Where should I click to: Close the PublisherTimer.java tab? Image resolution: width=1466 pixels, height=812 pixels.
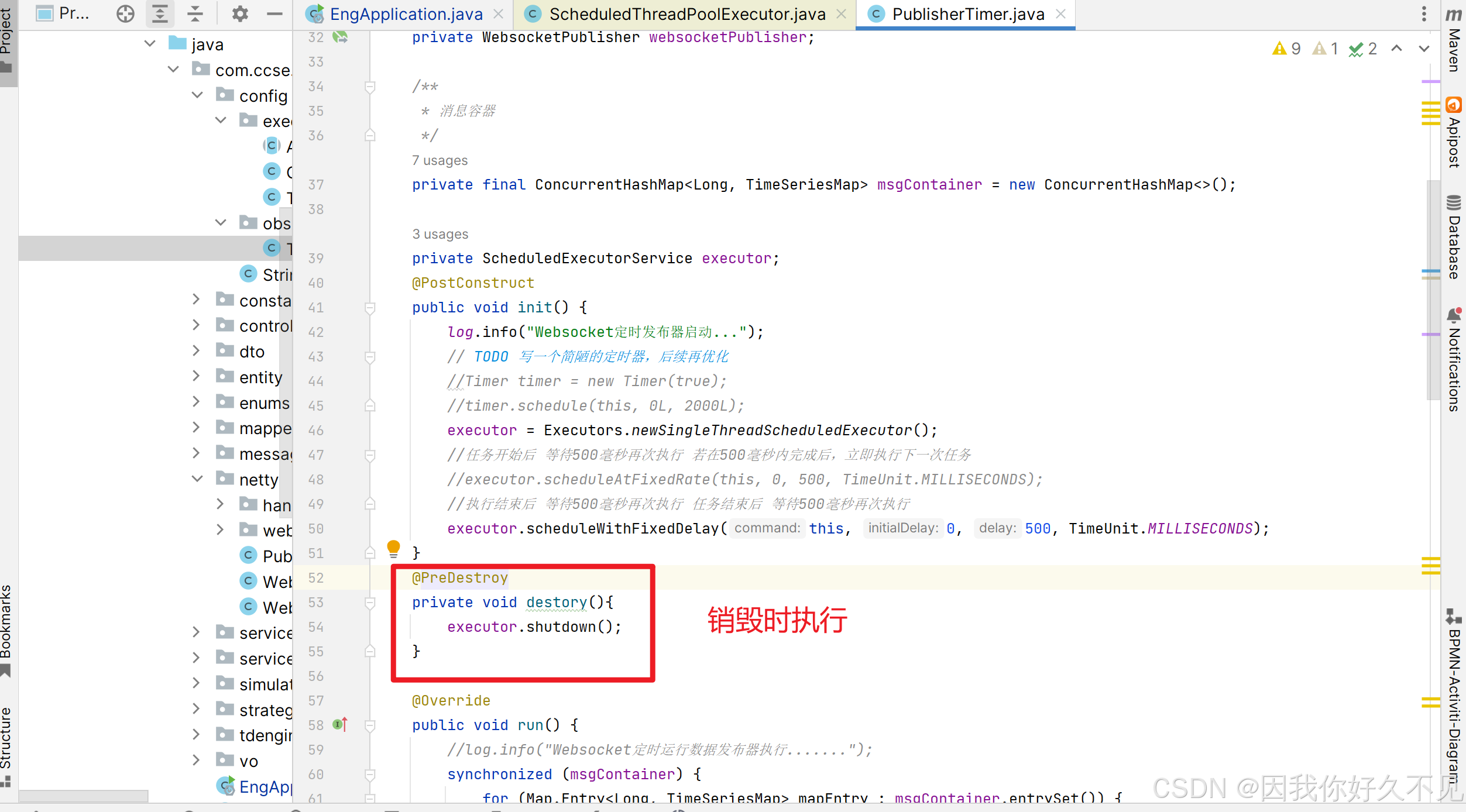click(x=1060, y=14)
